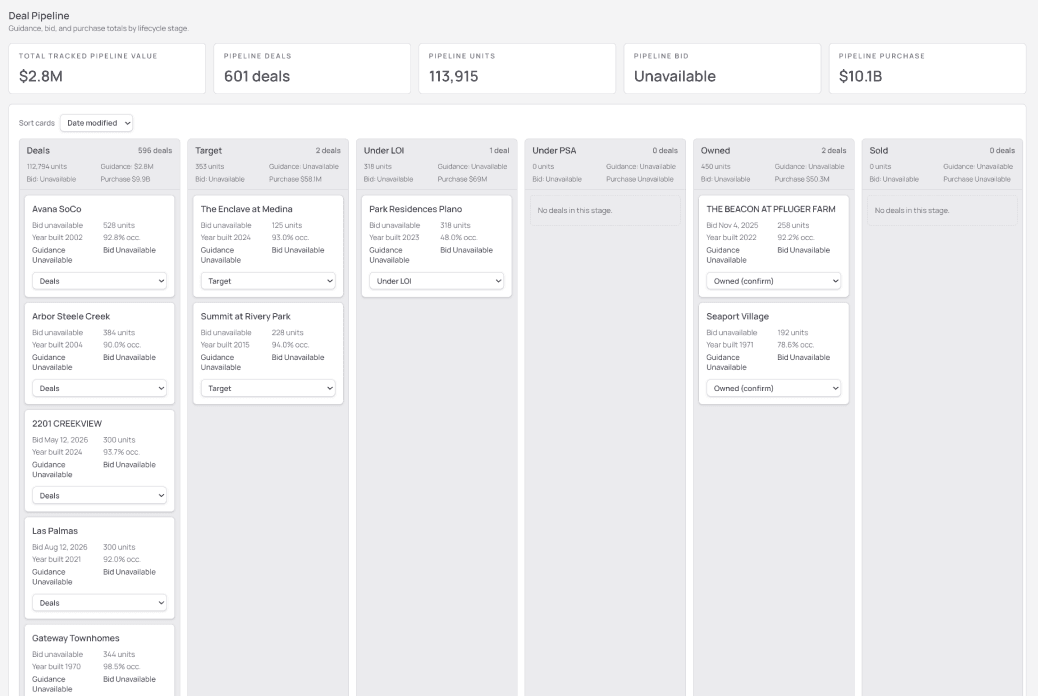Screen dimensions: 1038x696
Task: Click Purchase $69M in Under LOI column
Action: click(x=462, y=179)
